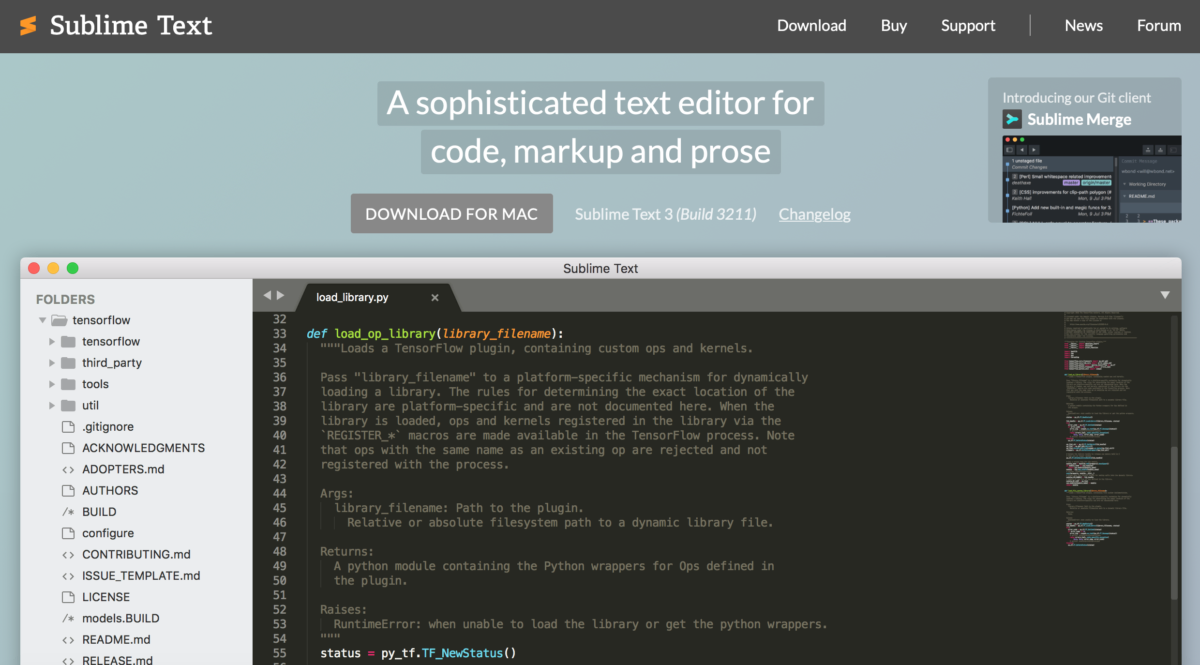Open the tab list dropdown triangle

(1165, 295)
